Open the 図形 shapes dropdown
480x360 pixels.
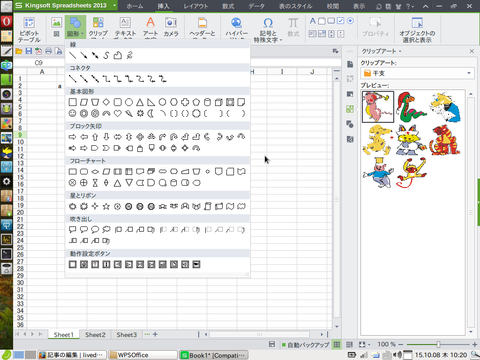pyautogui.click(x=75, y=27)
